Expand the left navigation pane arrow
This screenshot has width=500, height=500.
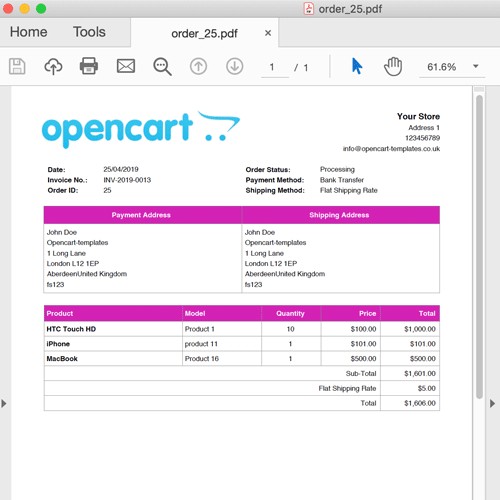coord(4,404)
